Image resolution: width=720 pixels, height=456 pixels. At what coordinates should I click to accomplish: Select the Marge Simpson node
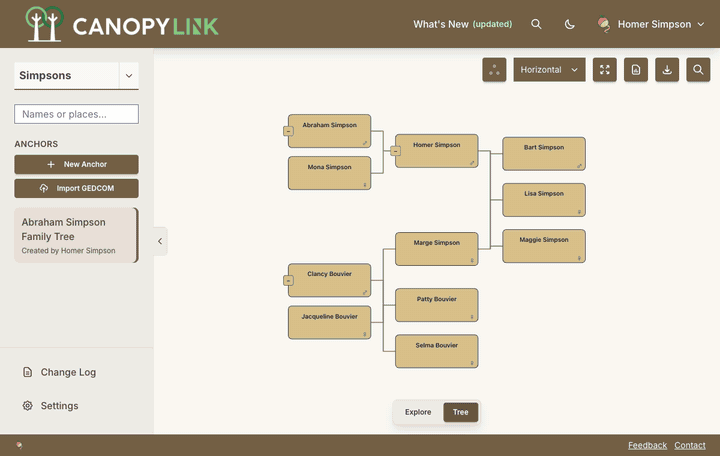pos(437,249)
